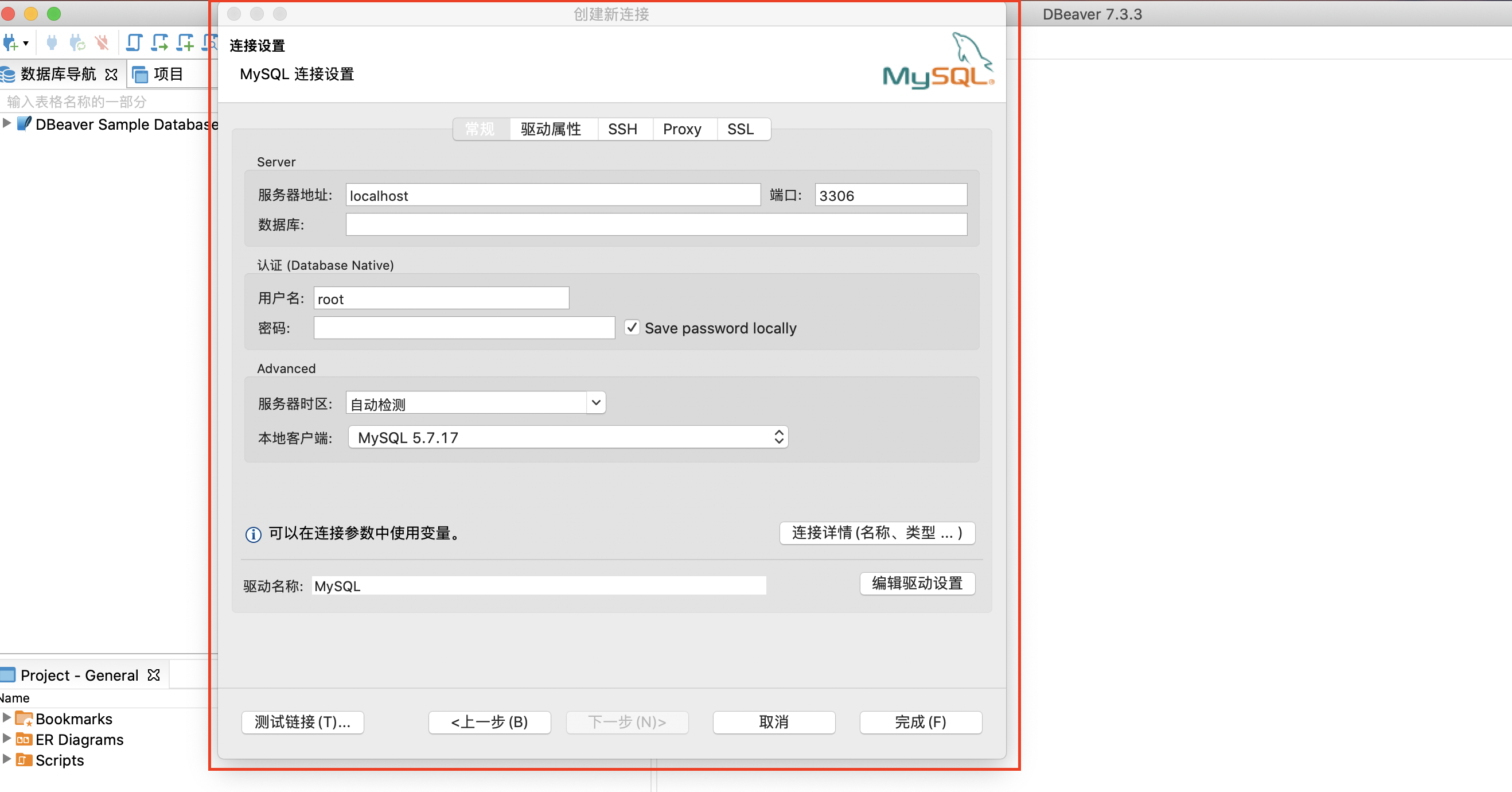Click the MySQL dolphin logo
The height and width of the screenshot is (792, 1512).
(x=938, y=60)
